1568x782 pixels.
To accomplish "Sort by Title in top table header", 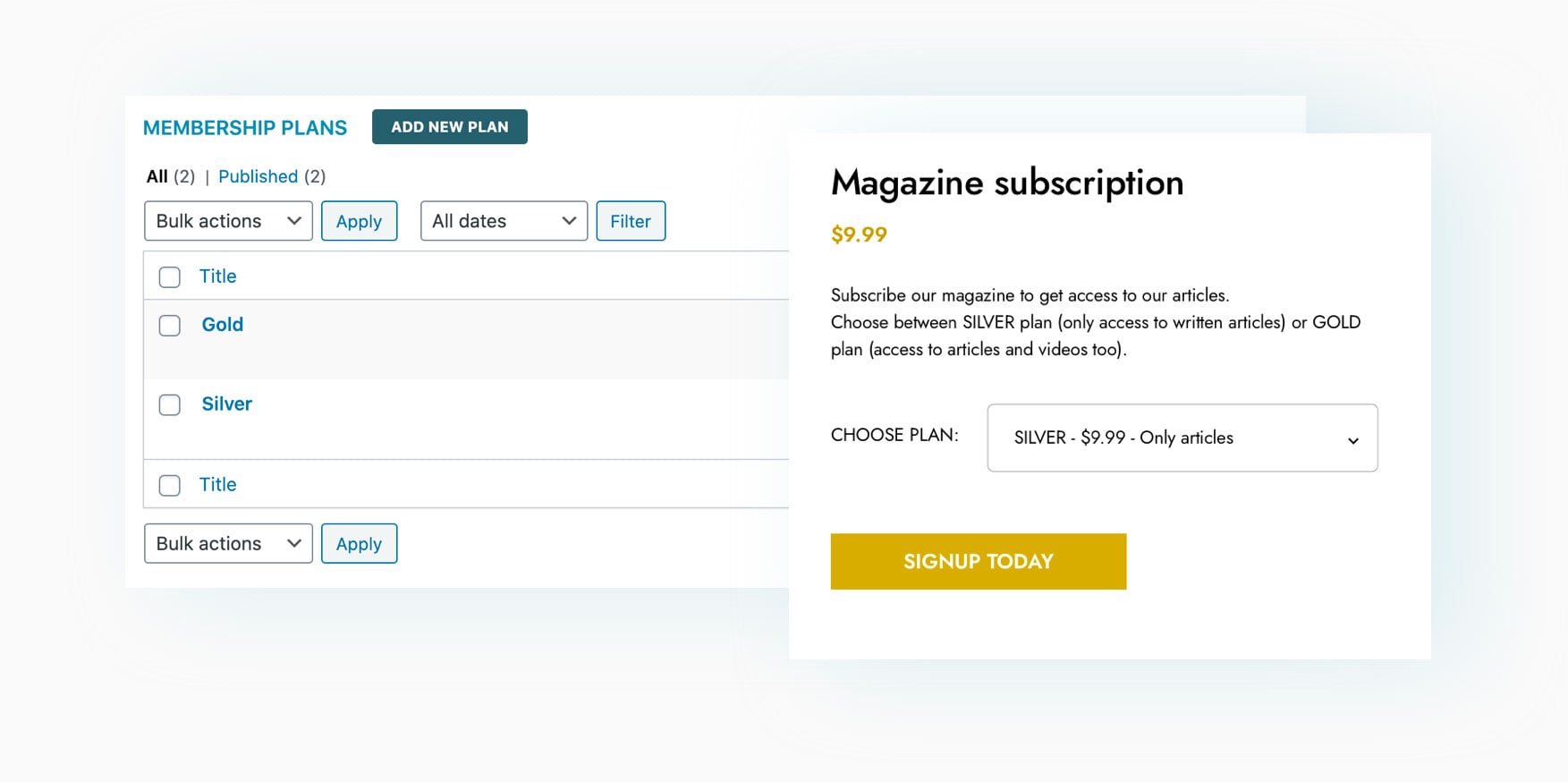I will click(217, 276).
